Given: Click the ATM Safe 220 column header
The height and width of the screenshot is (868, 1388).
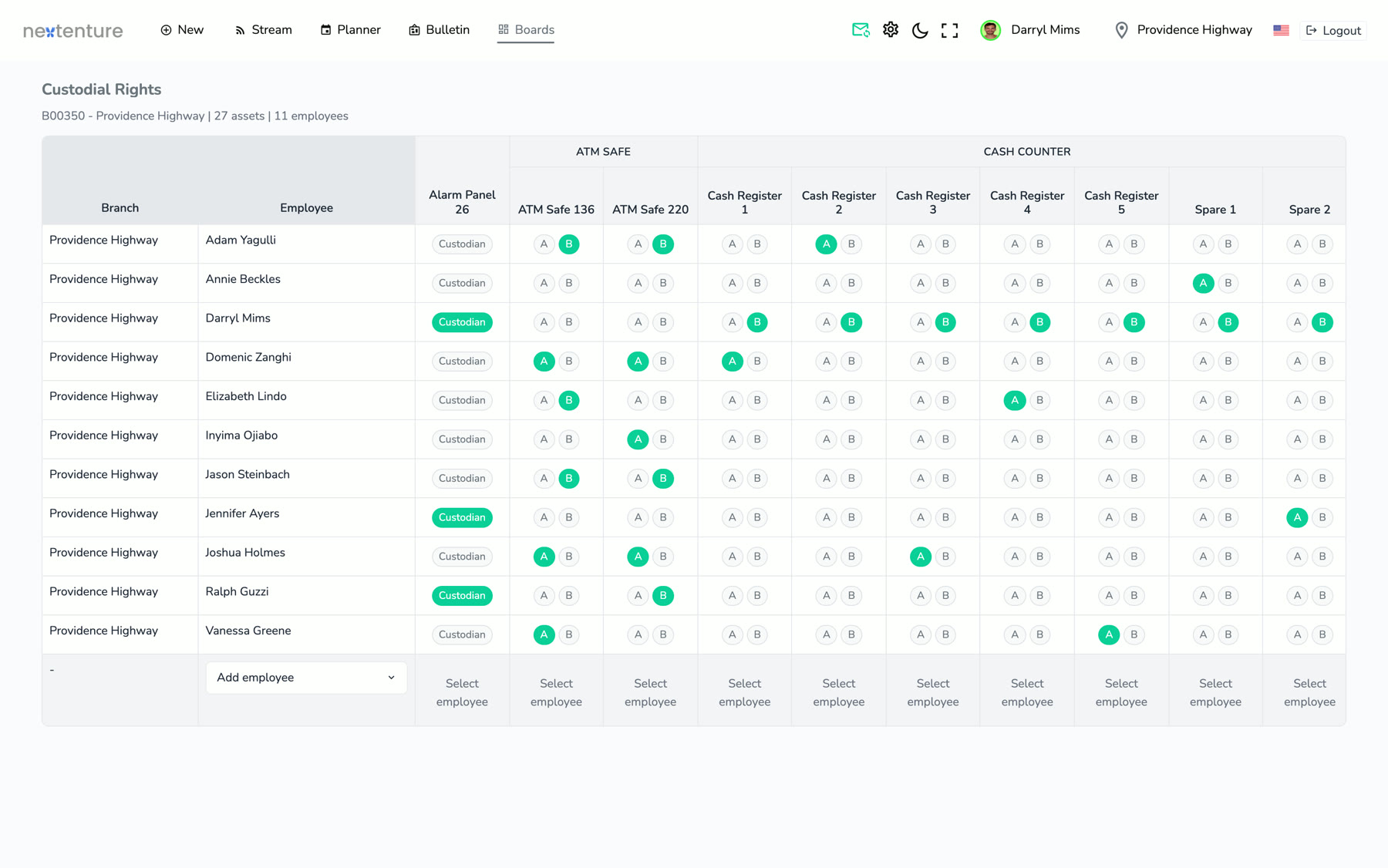Looking at the screenshot, I should [650, 210].
